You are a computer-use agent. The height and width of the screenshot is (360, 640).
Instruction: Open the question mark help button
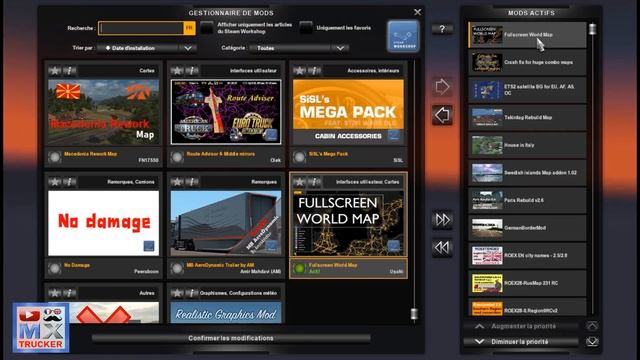point(442,29)
